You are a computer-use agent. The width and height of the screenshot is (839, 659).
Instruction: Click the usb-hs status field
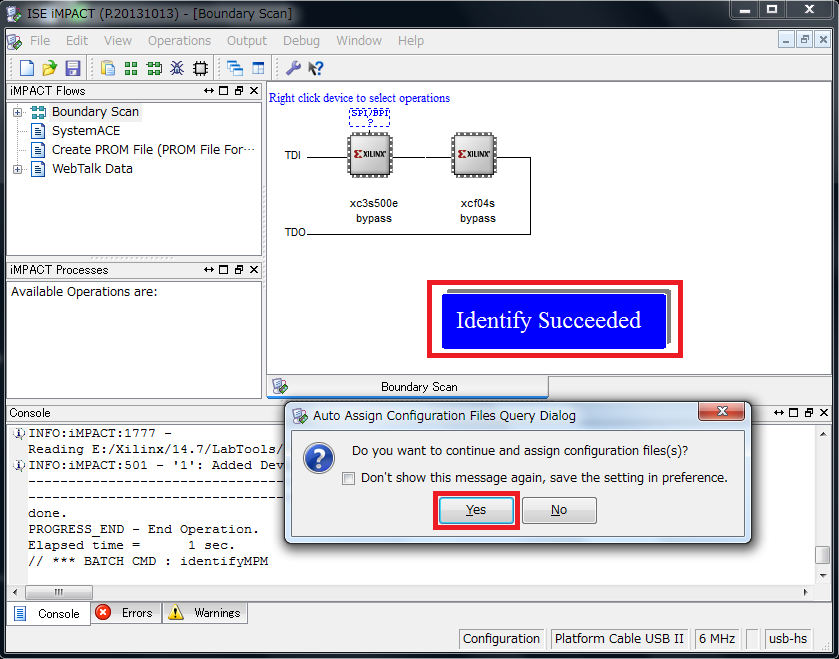point(788,639)
